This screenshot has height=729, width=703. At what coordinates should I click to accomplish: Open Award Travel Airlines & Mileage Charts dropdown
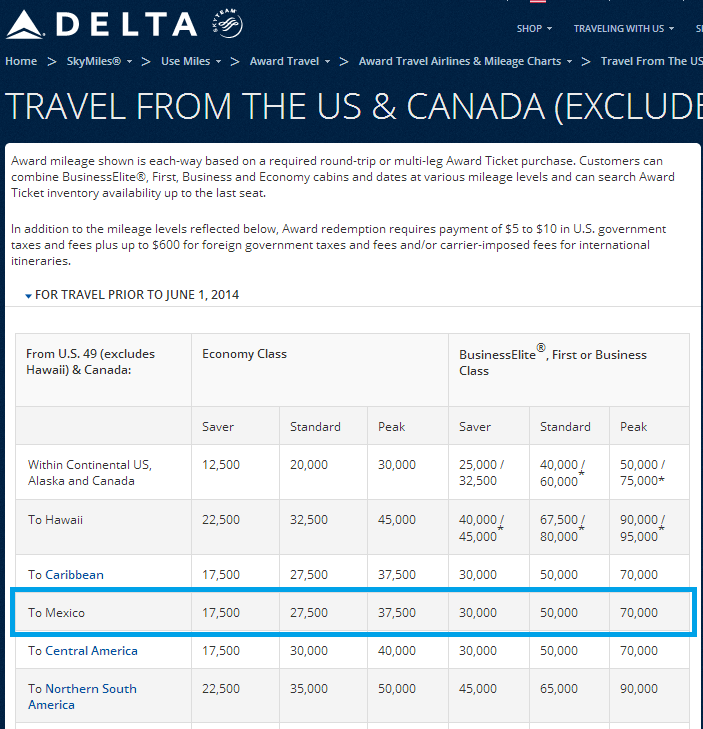[x=569, y=62]
